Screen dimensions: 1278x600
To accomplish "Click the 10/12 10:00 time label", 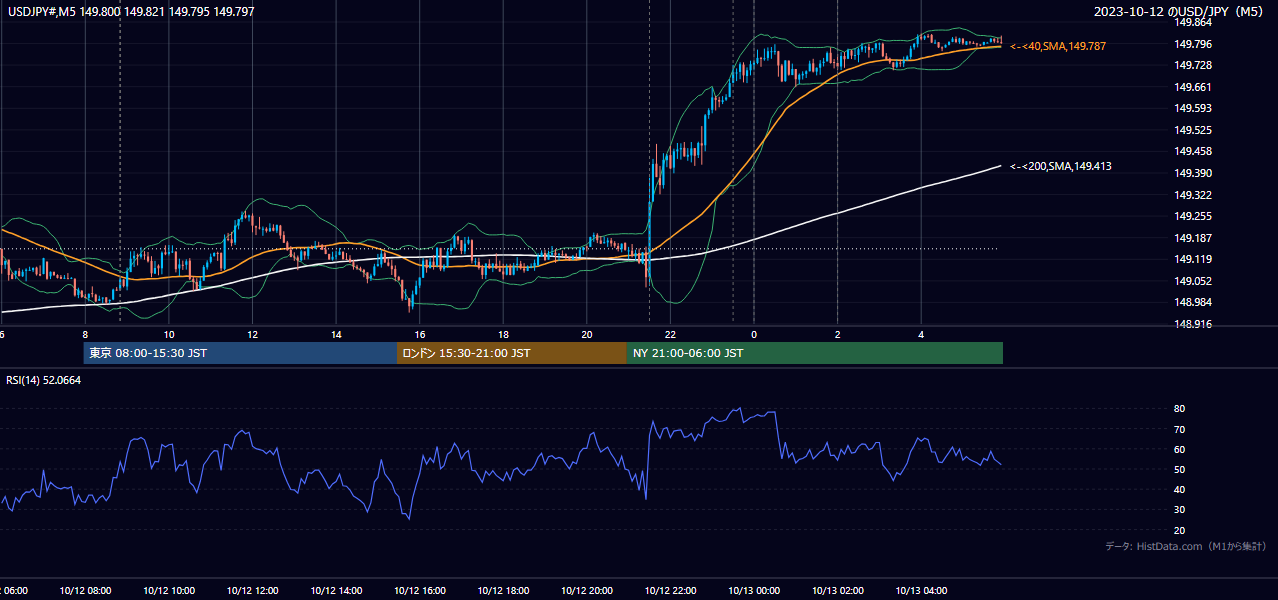I will (x=169, y=591).
